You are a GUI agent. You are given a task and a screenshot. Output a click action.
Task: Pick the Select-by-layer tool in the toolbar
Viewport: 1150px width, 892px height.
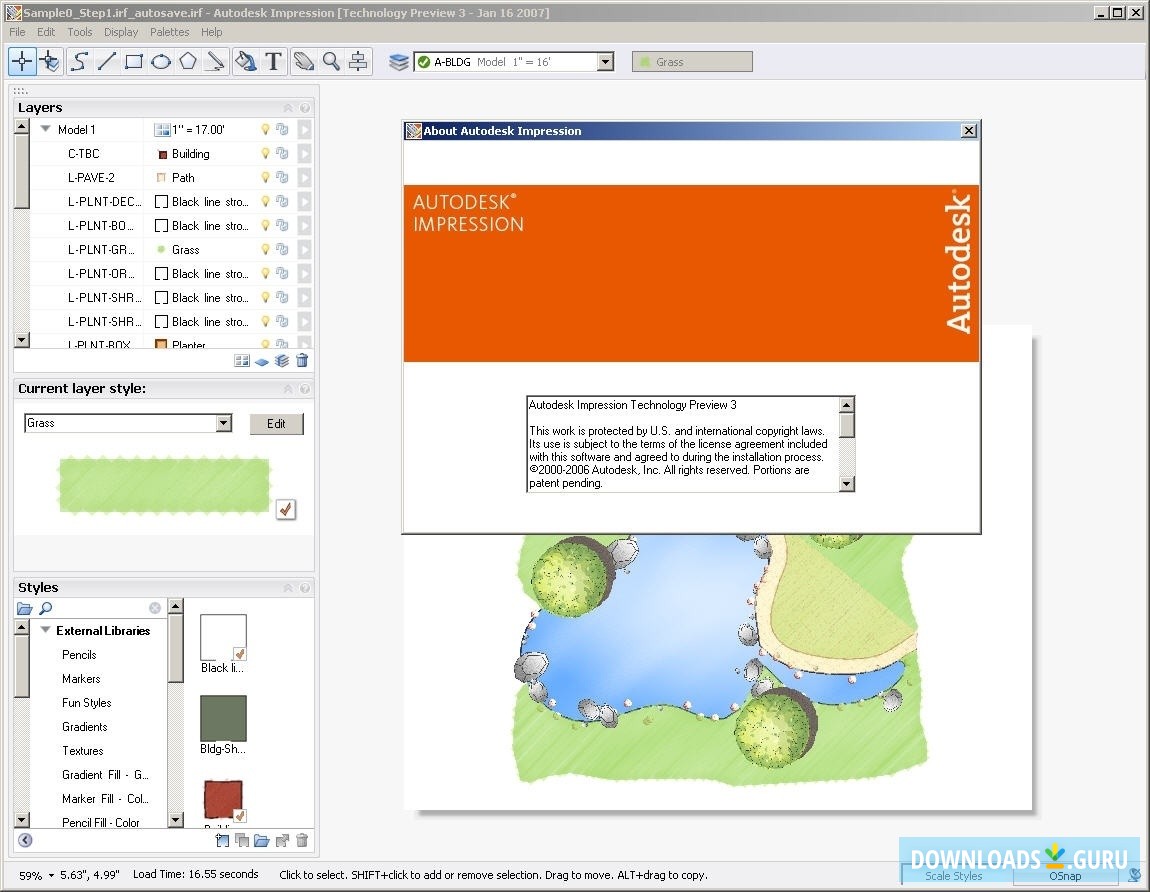click(x=50, y=62)
